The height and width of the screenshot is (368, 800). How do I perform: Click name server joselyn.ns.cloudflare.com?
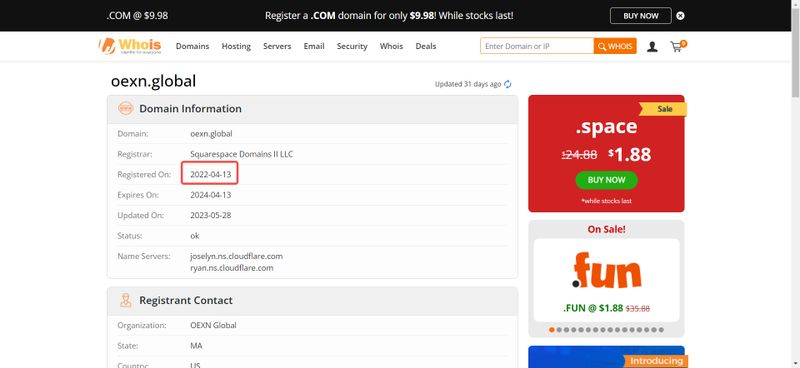[236, 256]
